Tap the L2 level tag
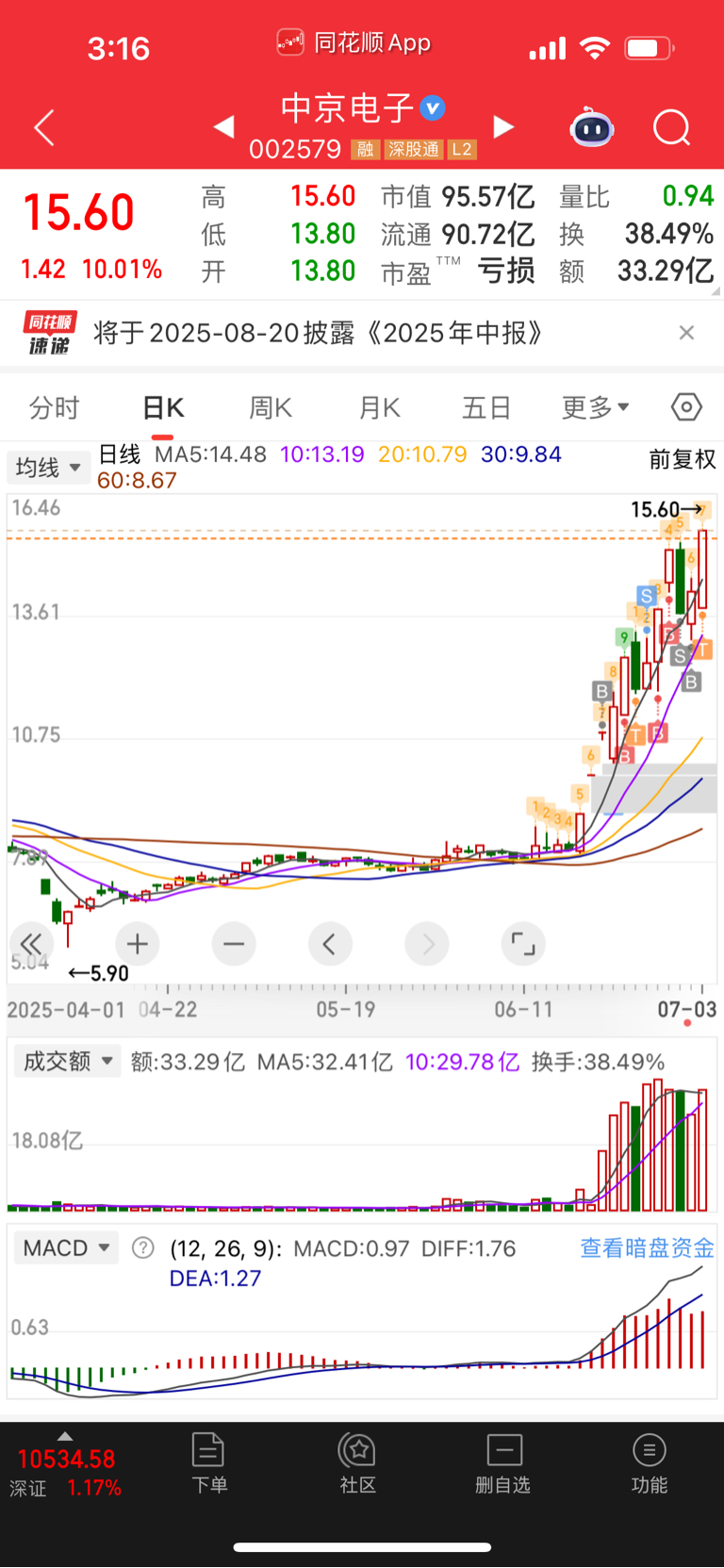724x1568 pixels. pyautogui.click(x=462, y=149)
